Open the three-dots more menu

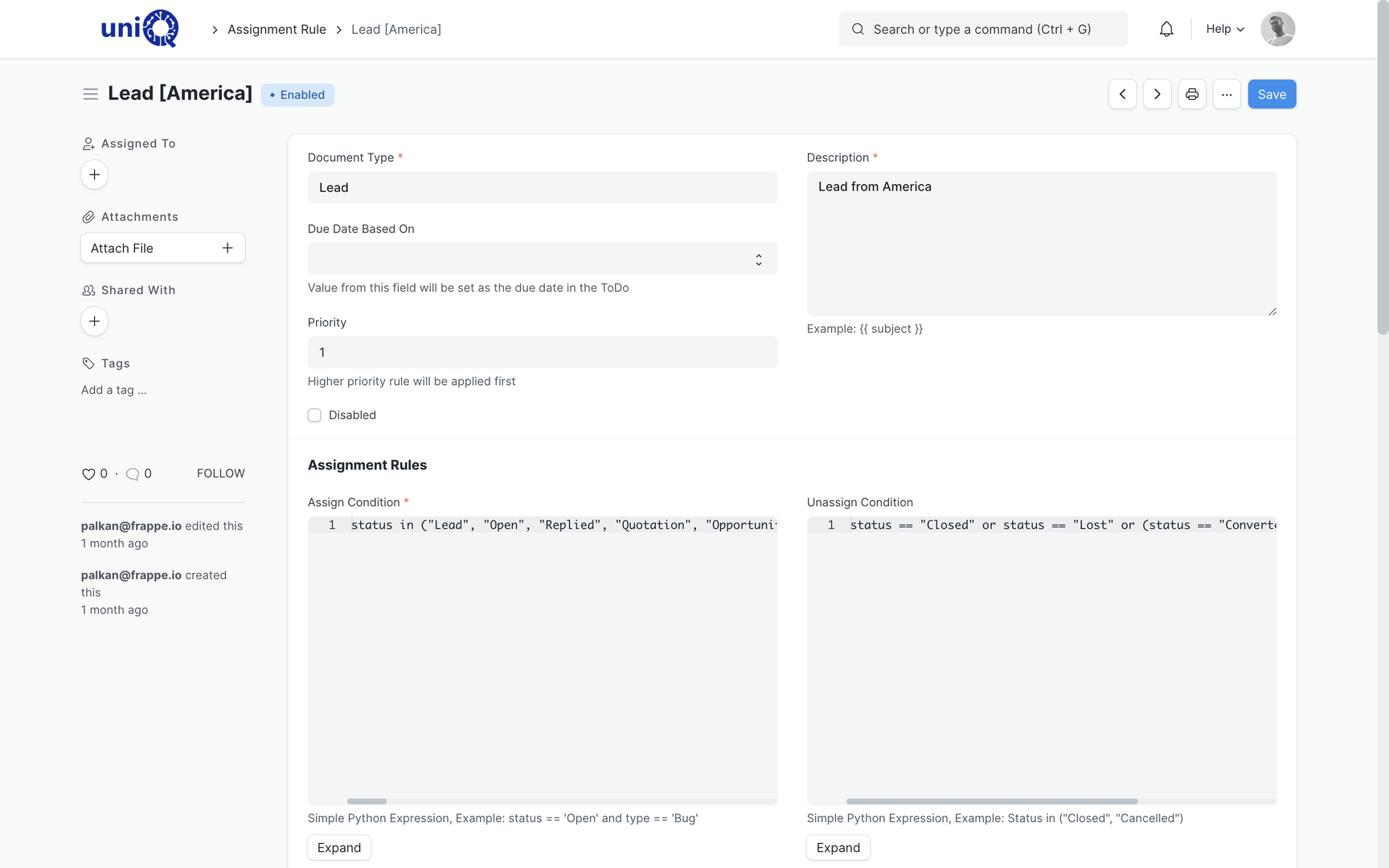point(1227,94)
